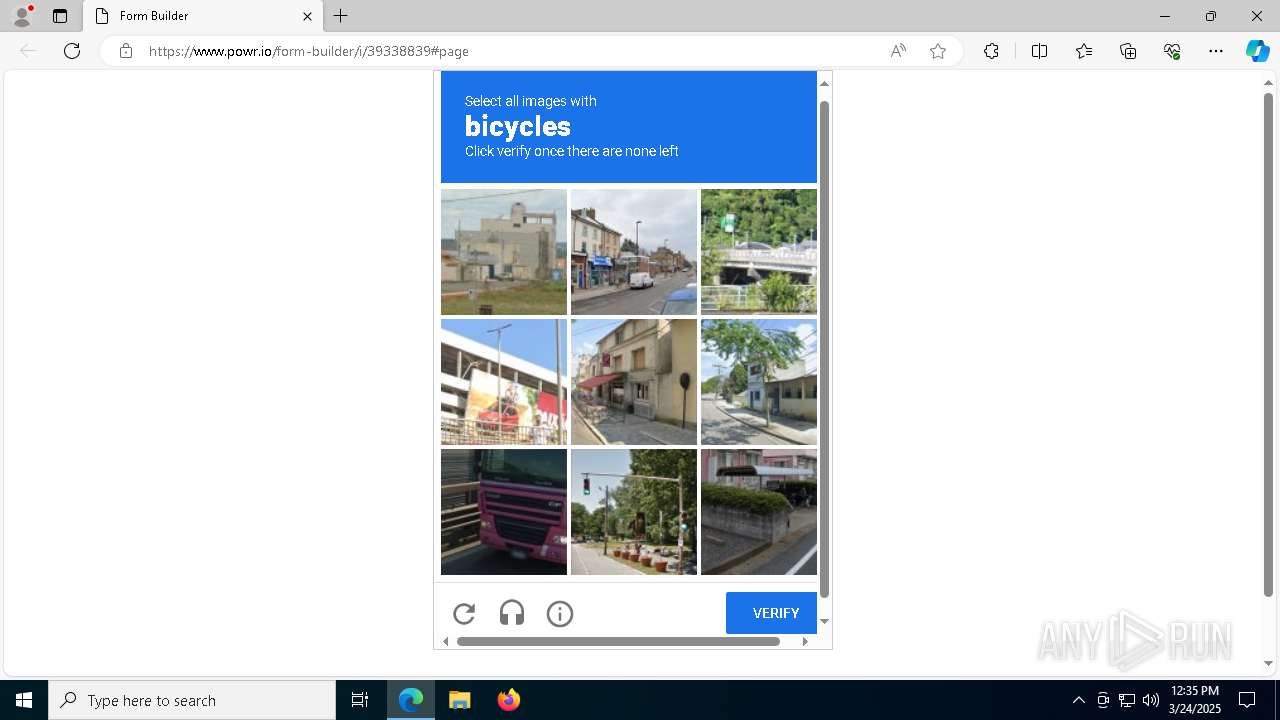Click the captcha frame vertical scrollbar
Image resolution: width=1280 pixels, height=720 pixels.
[824, 350]
